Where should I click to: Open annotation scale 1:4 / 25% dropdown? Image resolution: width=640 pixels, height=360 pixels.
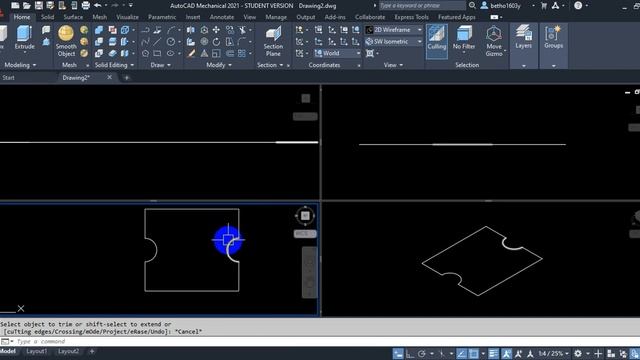tap(553, 354)
